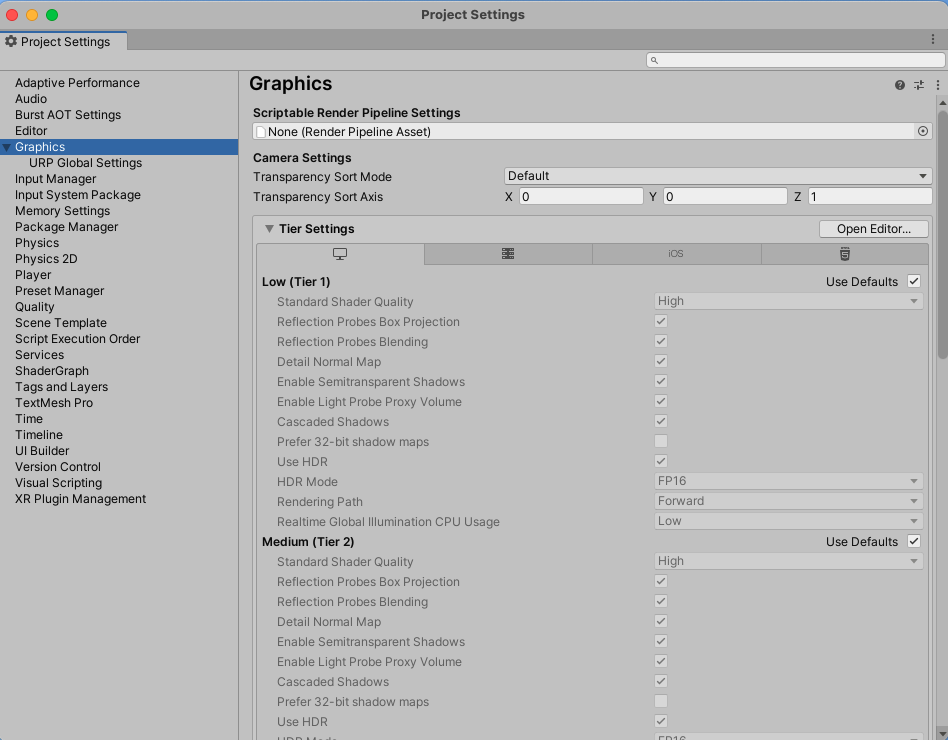Toggle Use Defaults for Medium (Tier 2)

(x=913, y=542)
